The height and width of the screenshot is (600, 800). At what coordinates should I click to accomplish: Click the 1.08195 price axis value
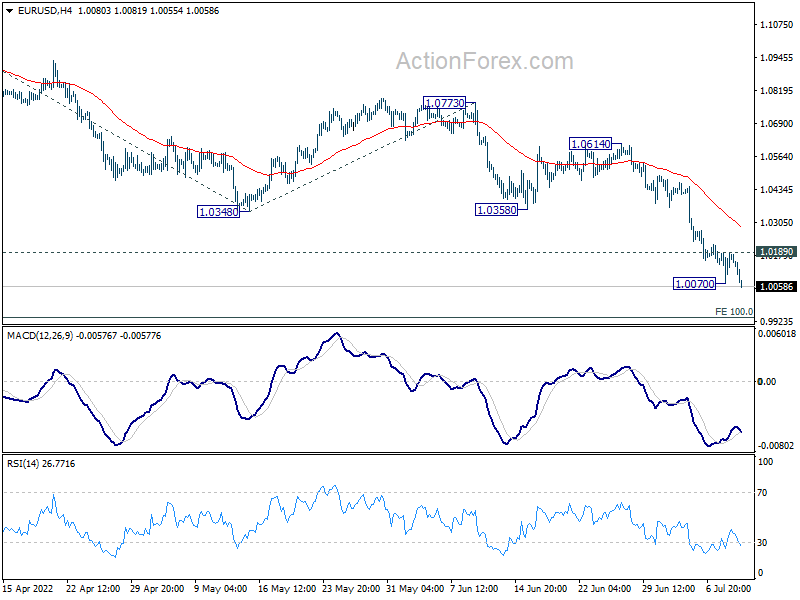coord(777,91)
